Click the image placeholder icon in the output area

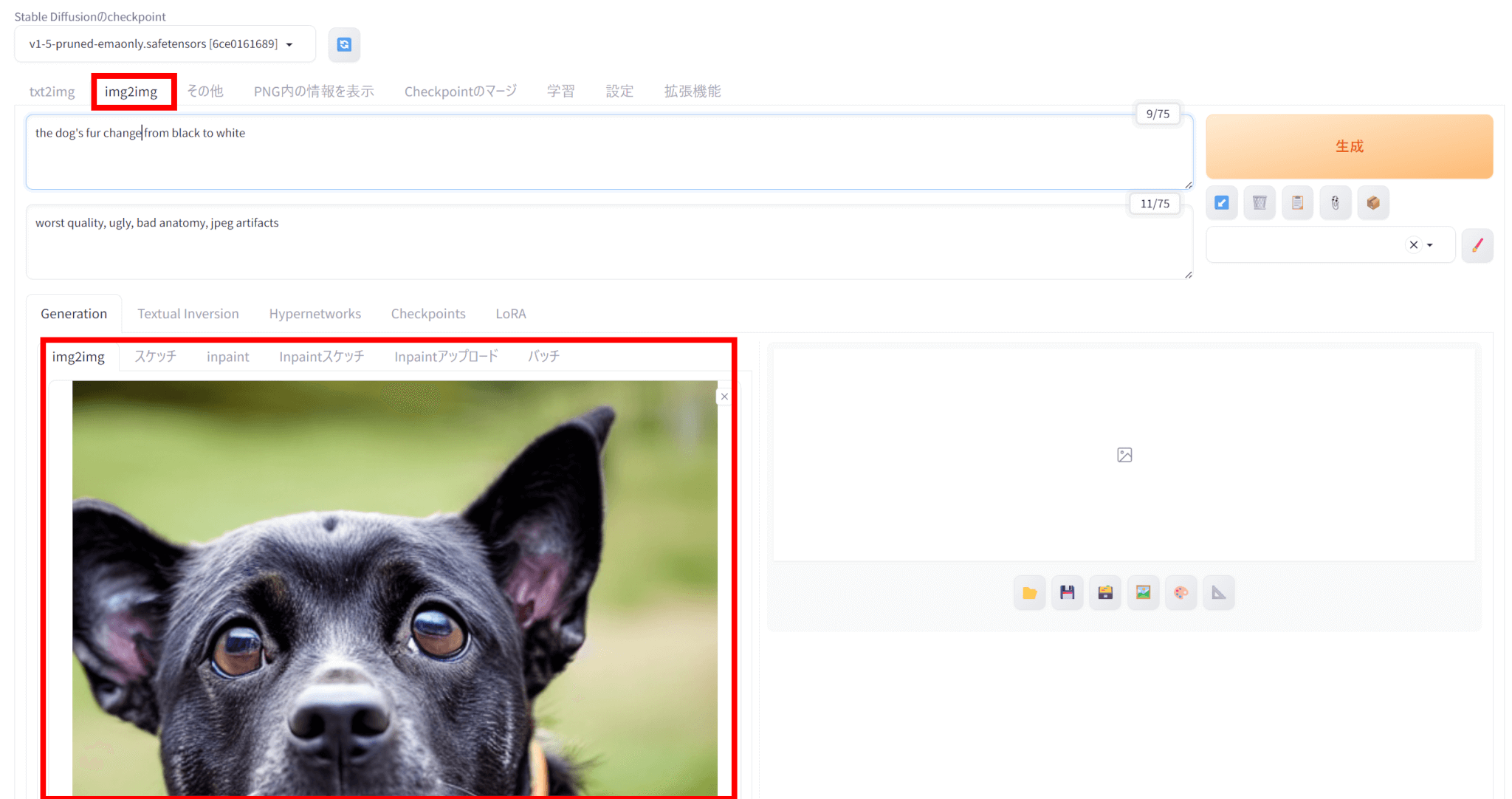[1124, 455]
